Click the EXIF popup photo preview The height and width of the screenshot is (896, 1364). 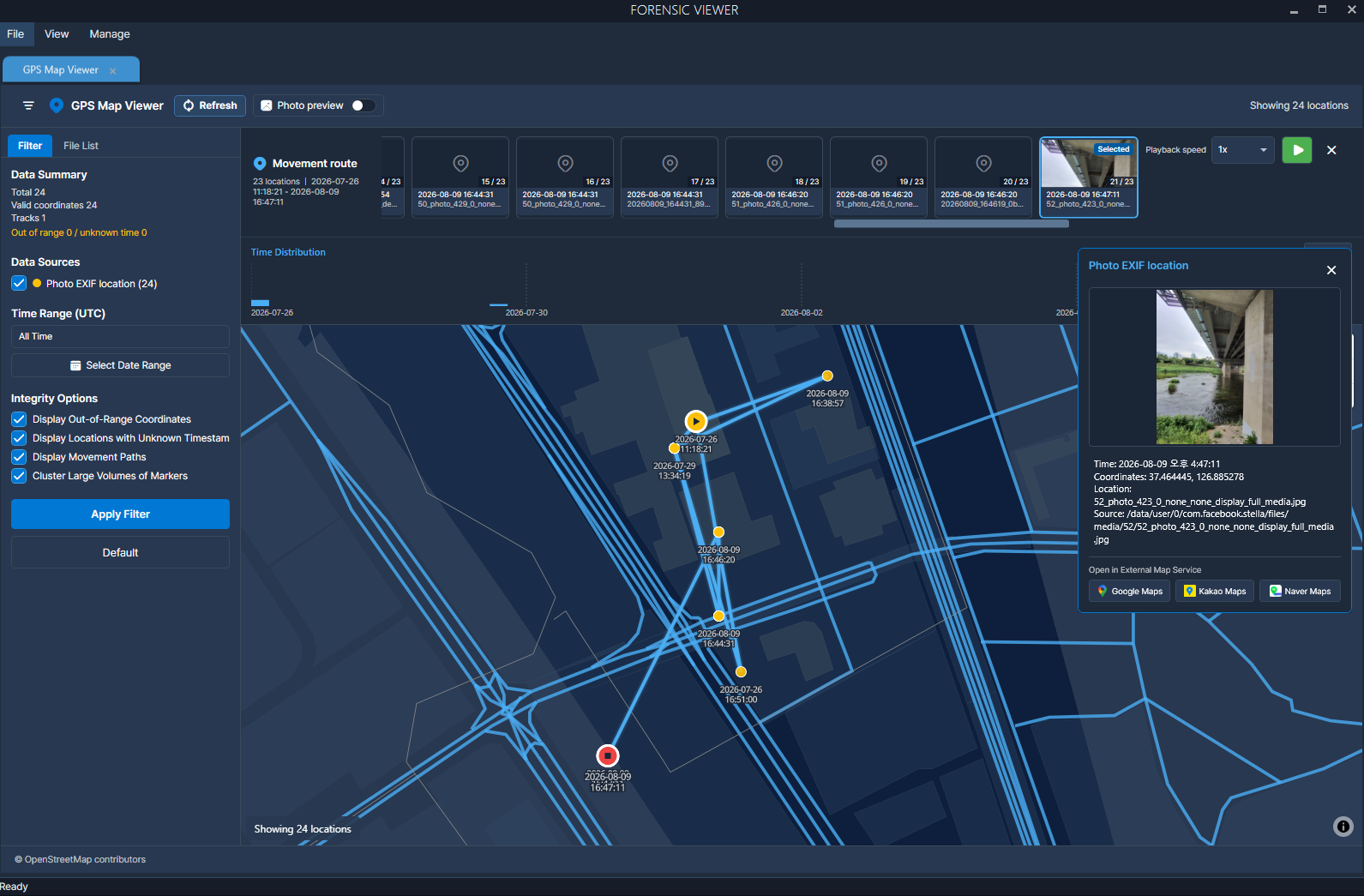point(1214,367)
